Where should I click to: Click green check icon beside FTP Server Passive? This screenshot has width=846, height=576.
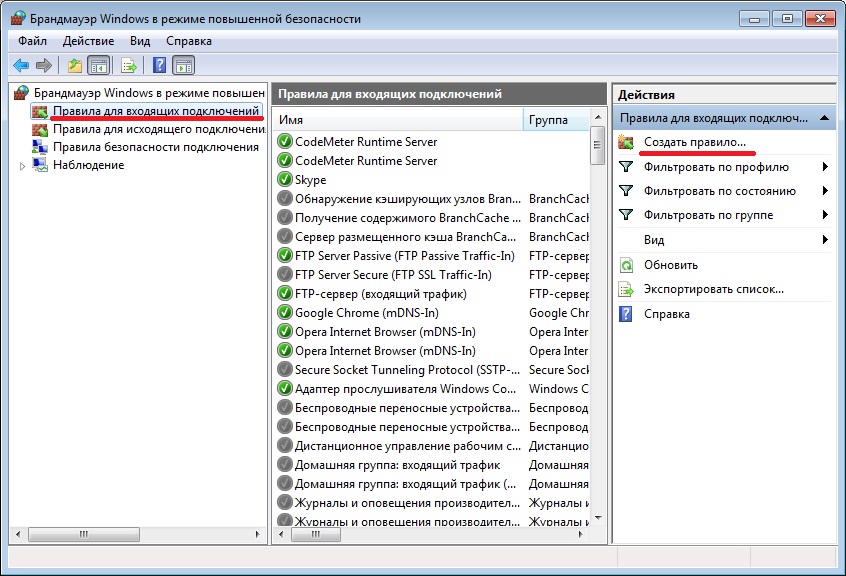pos(284,256)
